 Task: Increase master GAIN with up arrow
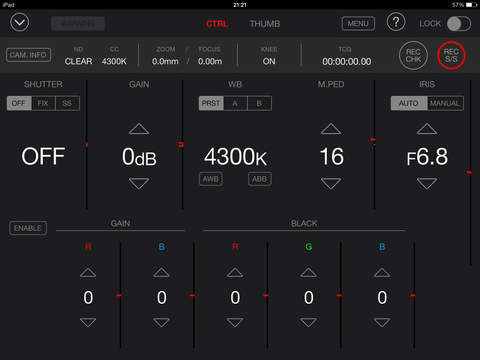139,129
